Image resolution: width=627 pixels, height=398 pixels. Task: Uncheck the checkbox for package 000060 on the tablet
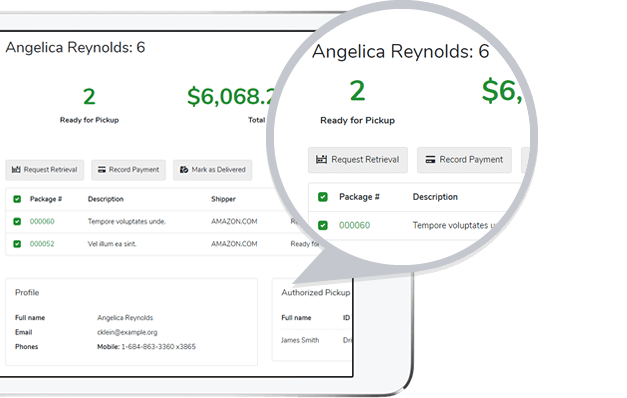[17, 222]
